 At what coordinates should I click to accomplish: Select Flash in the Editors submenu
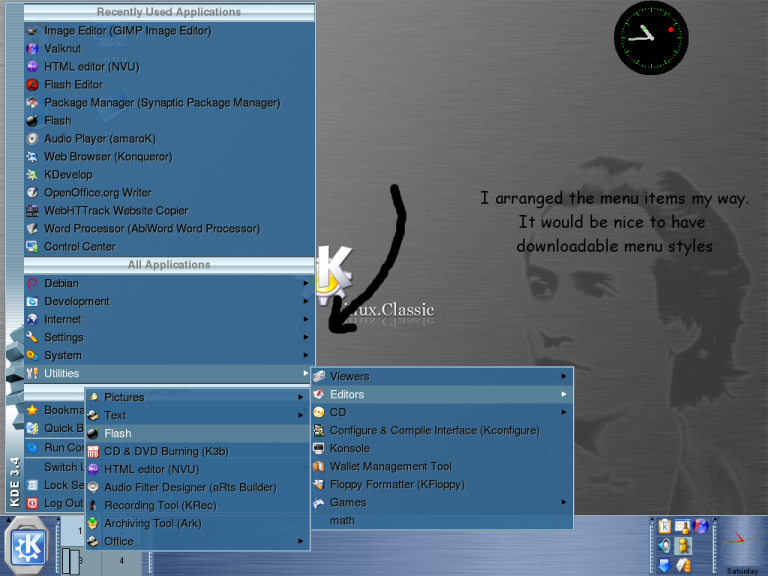tap(197, 433)
